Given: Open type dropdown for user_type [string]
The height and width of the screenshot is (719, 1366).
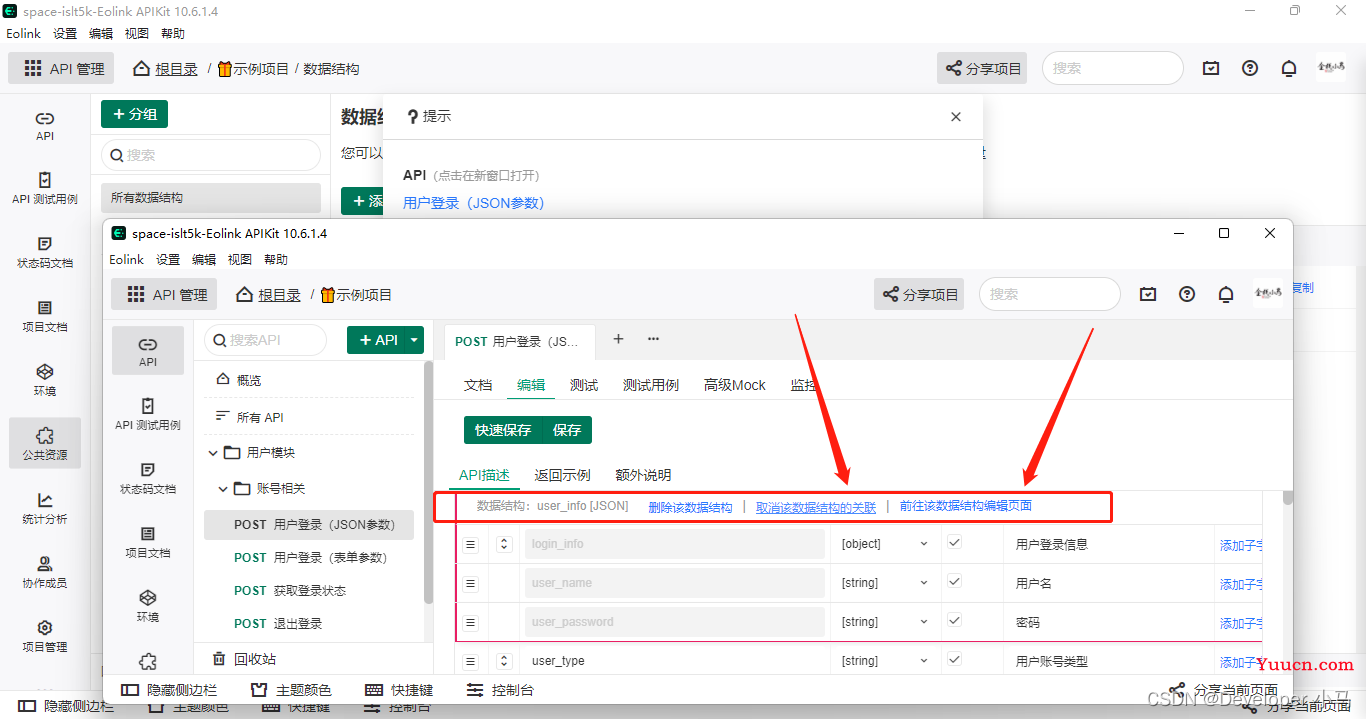Looking at the screenshot, I should (885, 661).
